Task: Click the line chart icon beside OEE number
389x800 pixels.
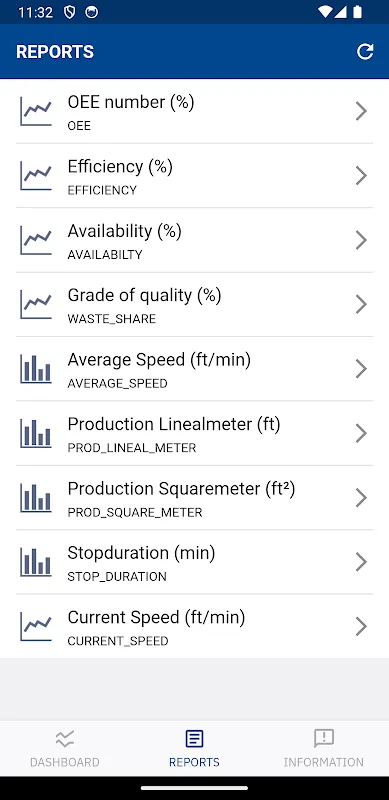Action: tap(36, 111)
